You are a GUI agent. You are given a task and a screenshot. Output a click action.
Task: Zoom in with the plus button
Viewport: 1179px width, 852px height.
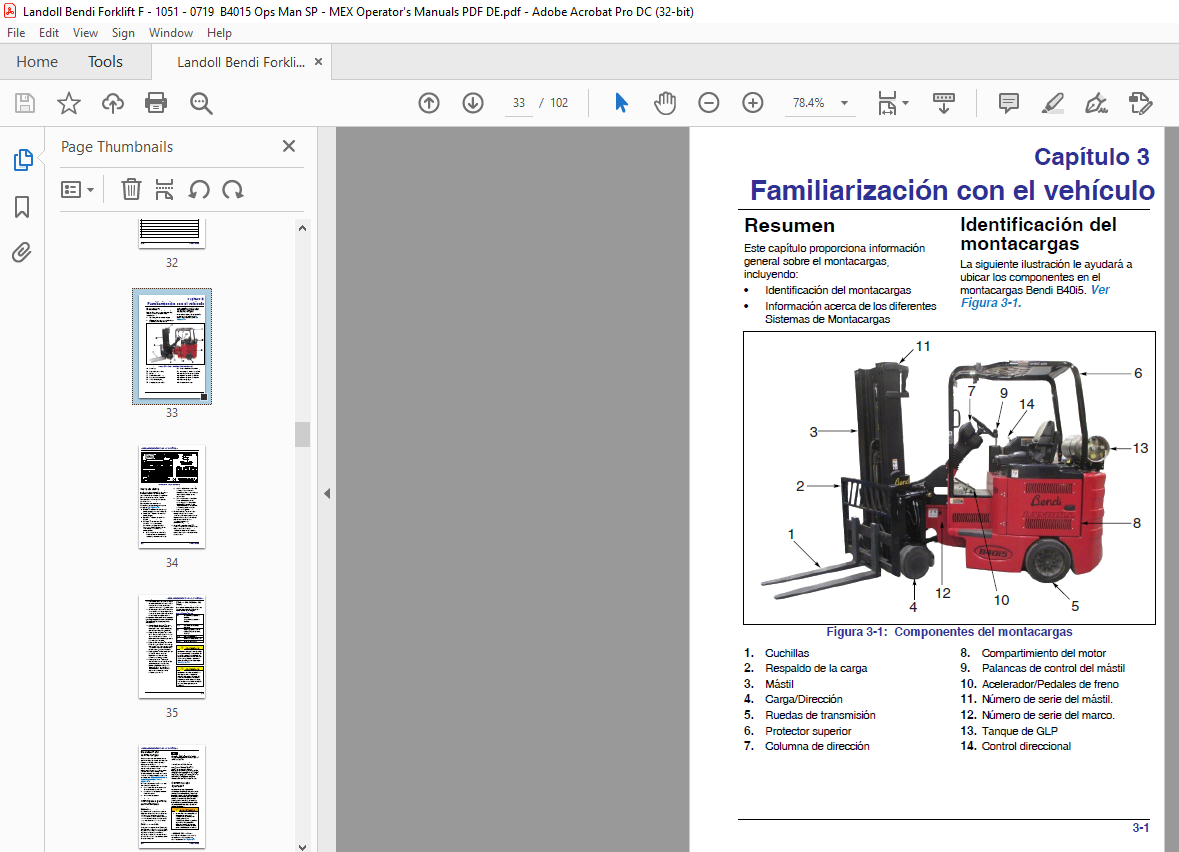tap(753, 103)
